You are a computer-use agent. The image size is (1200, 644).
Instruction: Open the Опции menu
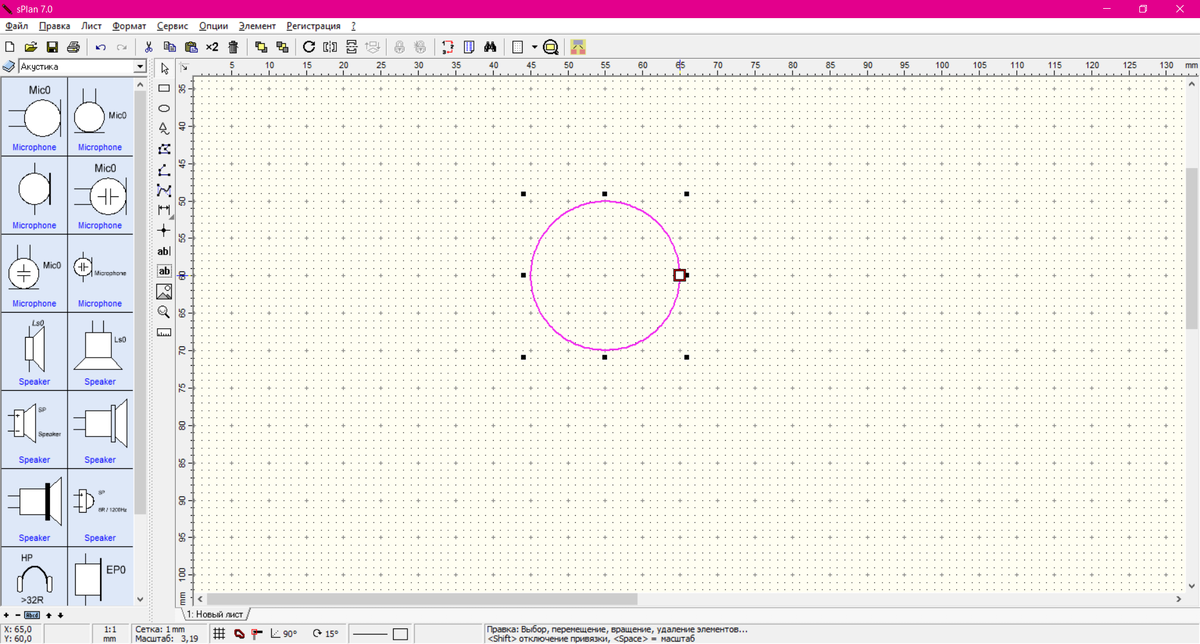(213, 25)
